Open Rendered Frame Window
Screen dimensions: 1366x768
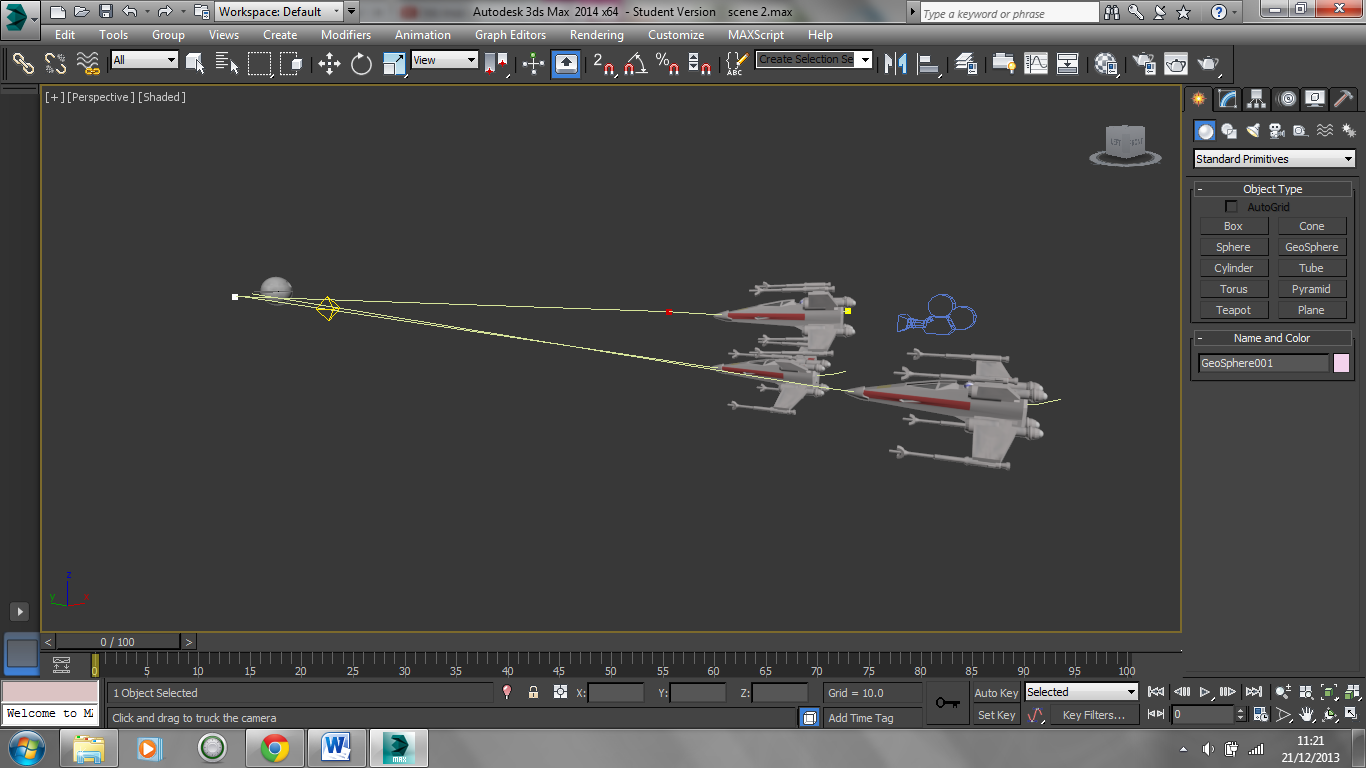pos(1176,63)
